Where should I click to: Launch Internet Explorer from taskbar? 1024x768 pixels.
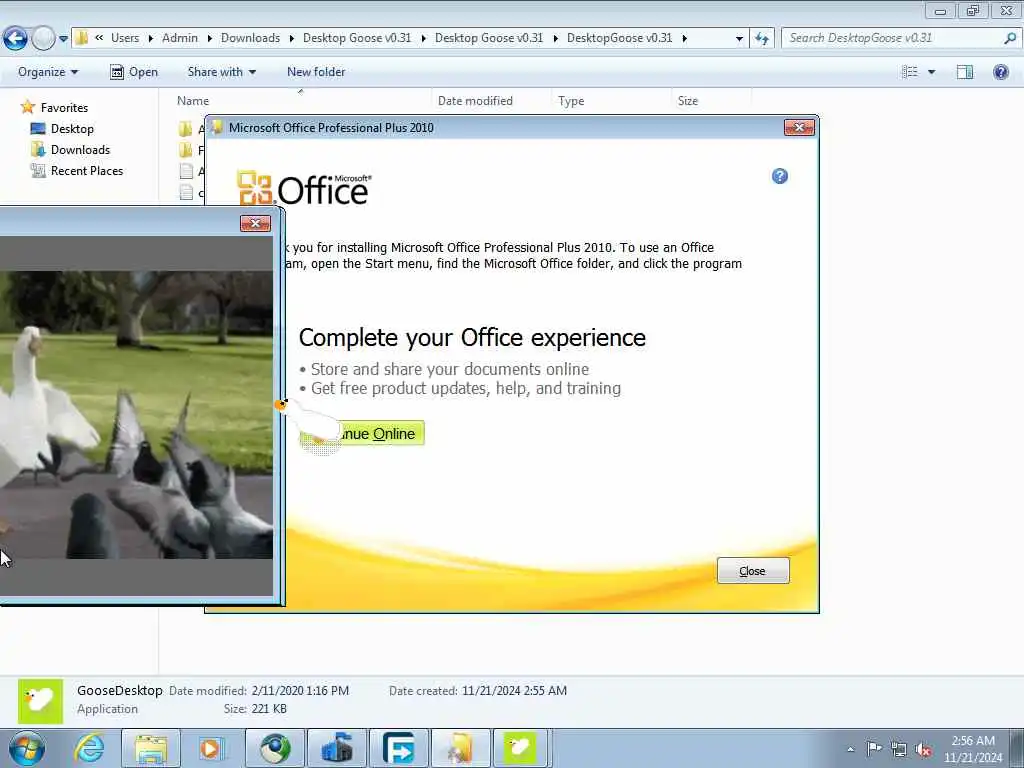[x=88, y=748]
